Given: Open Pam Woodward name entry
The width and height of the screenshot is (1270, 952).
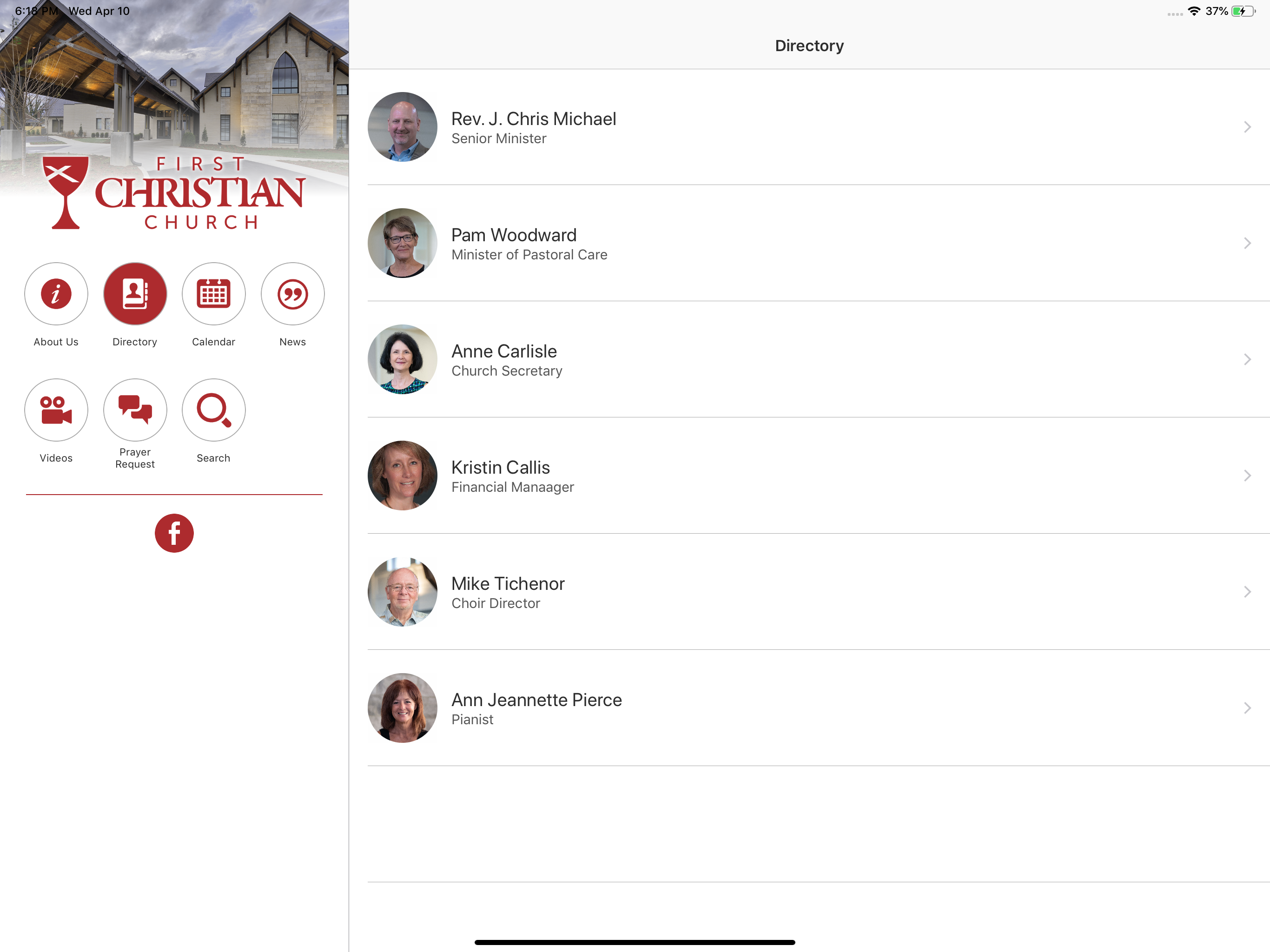Looking at the screenshot, I should coord(514,235).
